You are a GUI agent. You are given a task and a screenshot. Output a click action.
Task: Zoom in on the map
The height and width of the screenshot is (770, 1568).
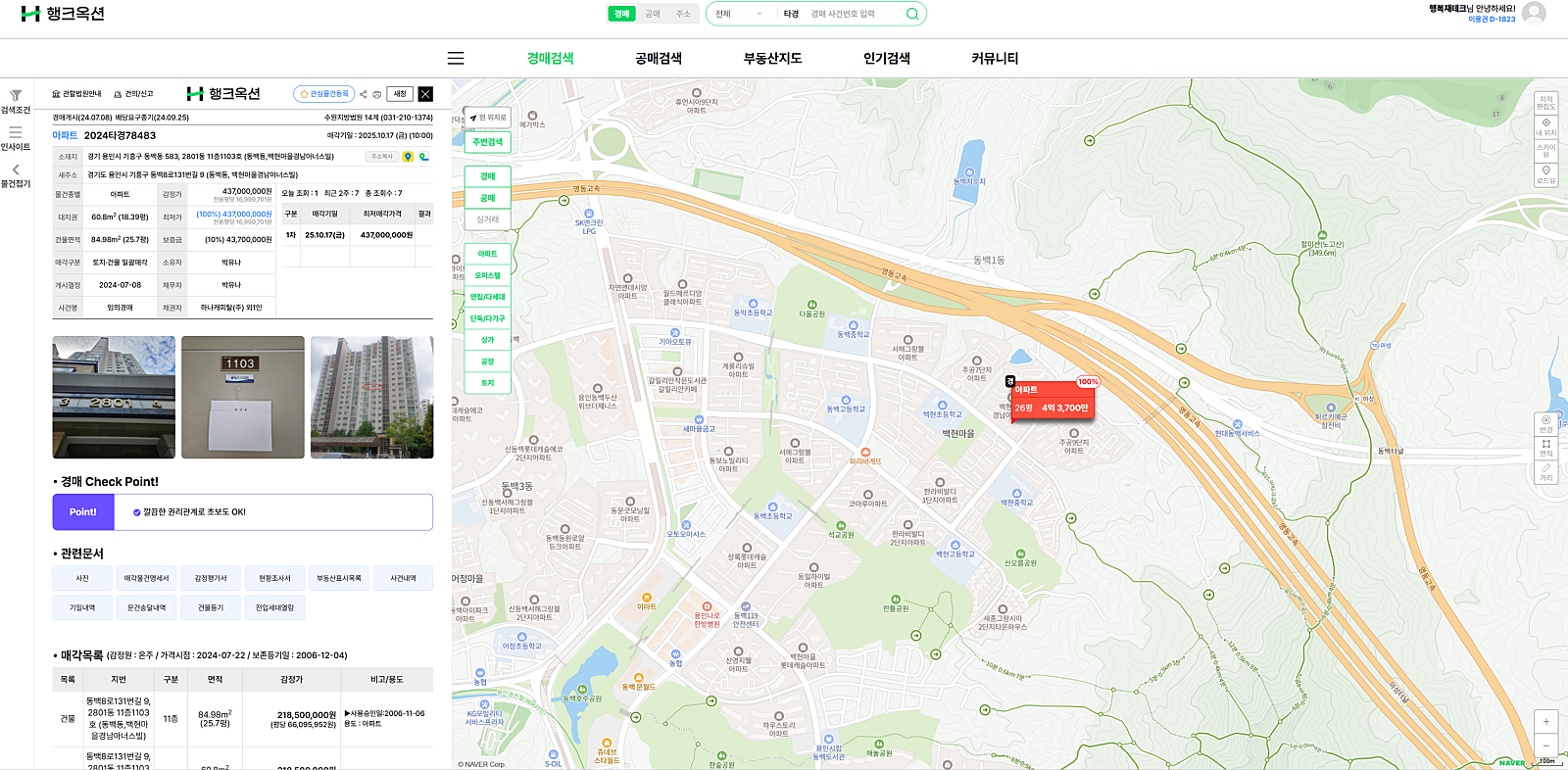[1546, 722]
